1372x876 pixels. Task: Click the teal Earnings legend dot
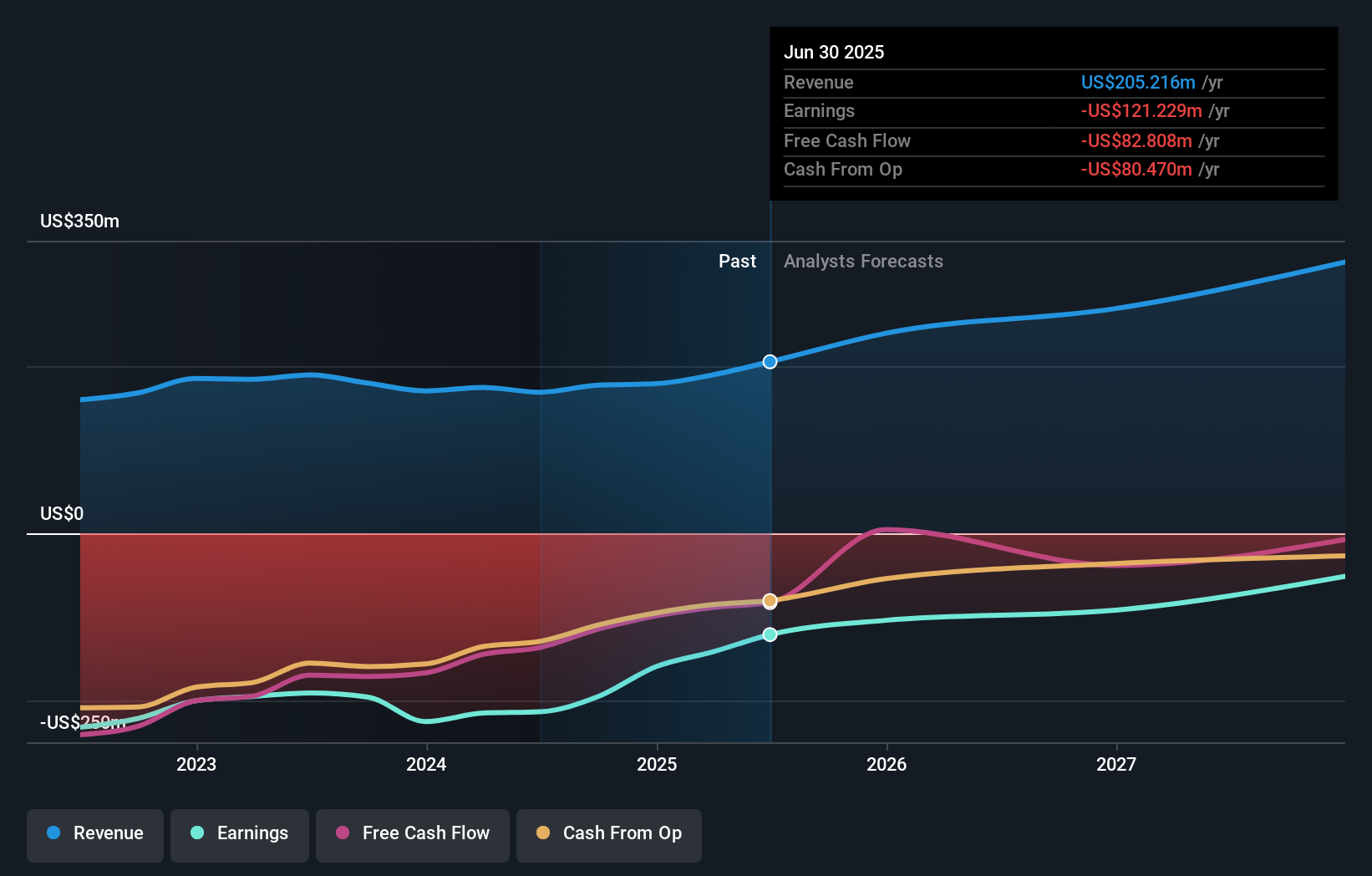[195, 833]
